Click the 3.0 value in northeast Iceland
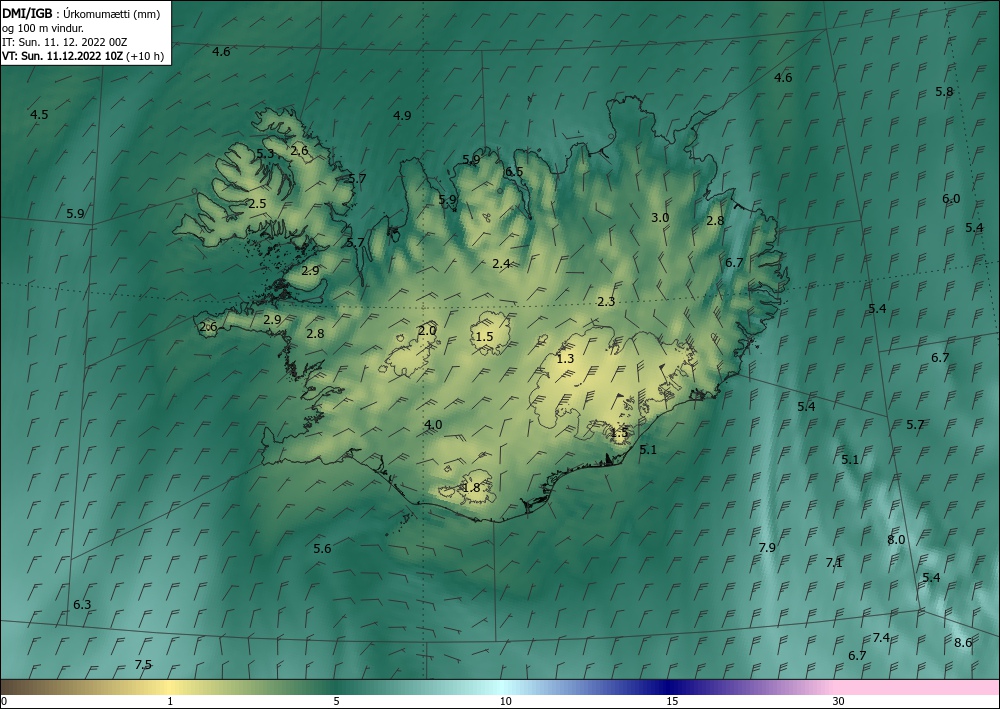The height and width of the screenshot is (709, 1000). 660,217
